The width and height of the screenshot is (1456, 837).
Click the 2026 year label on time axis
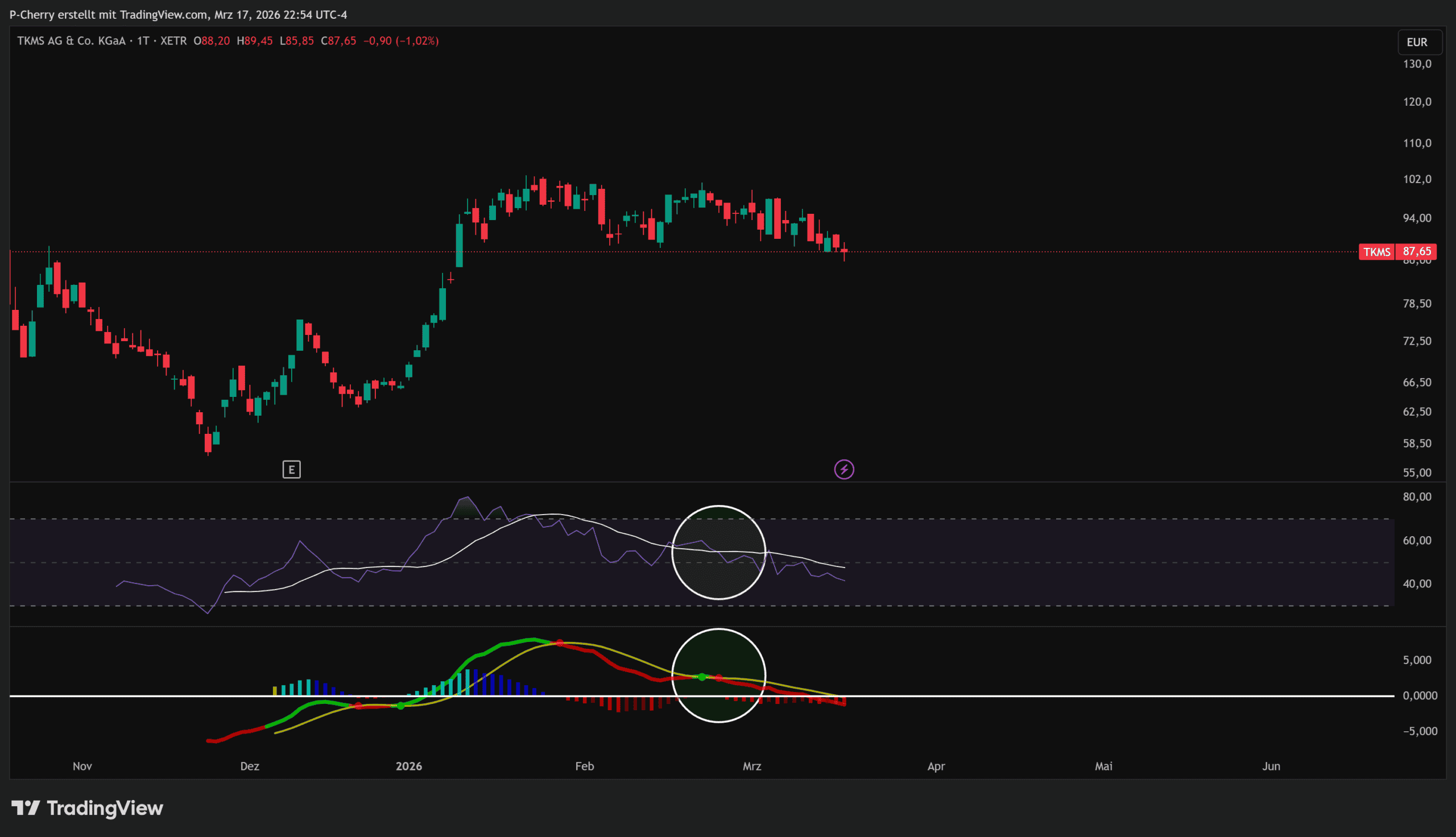tap(409, 766)
